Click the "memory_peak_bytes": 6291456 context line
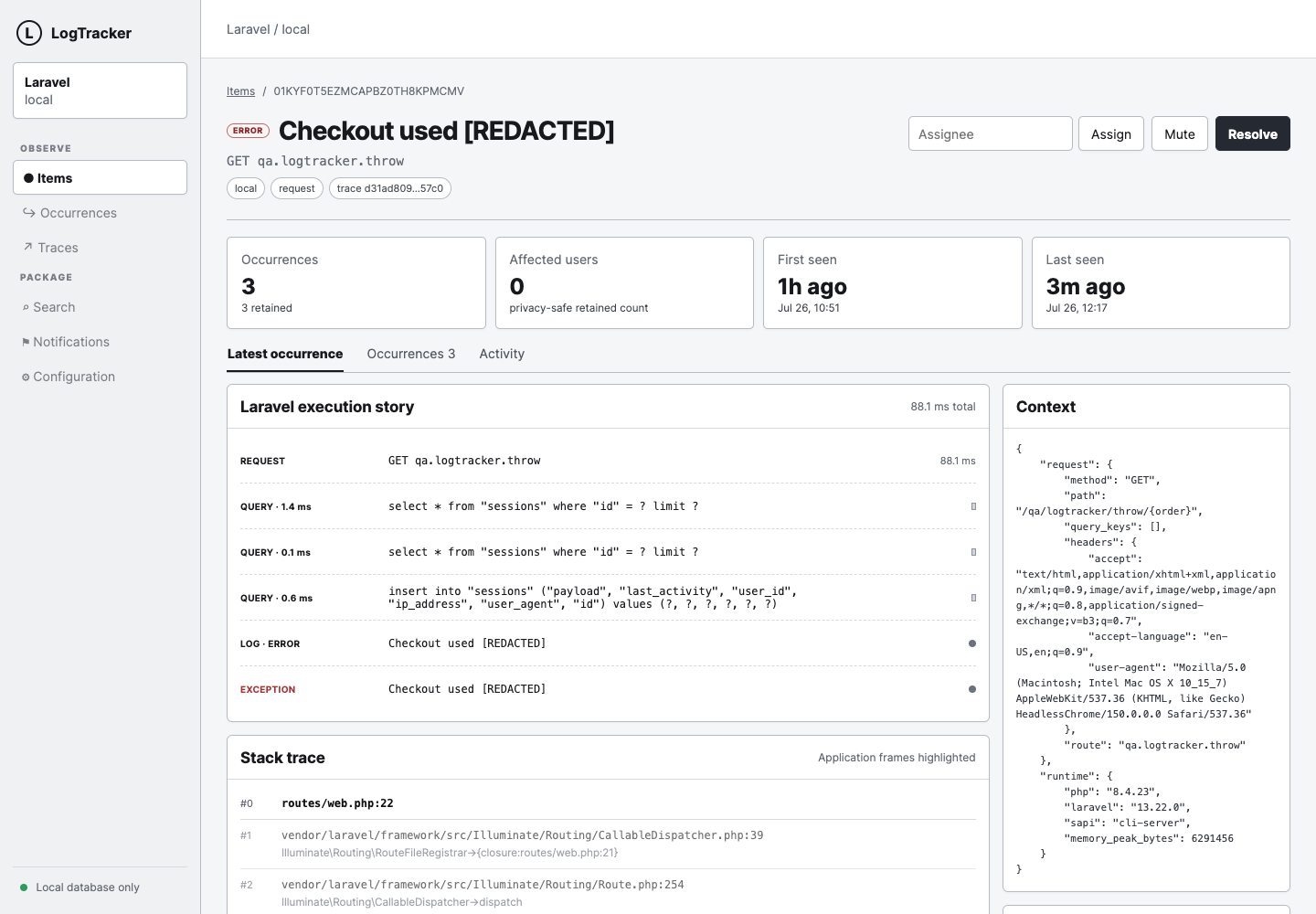1316x914 pixels. 1149,838
